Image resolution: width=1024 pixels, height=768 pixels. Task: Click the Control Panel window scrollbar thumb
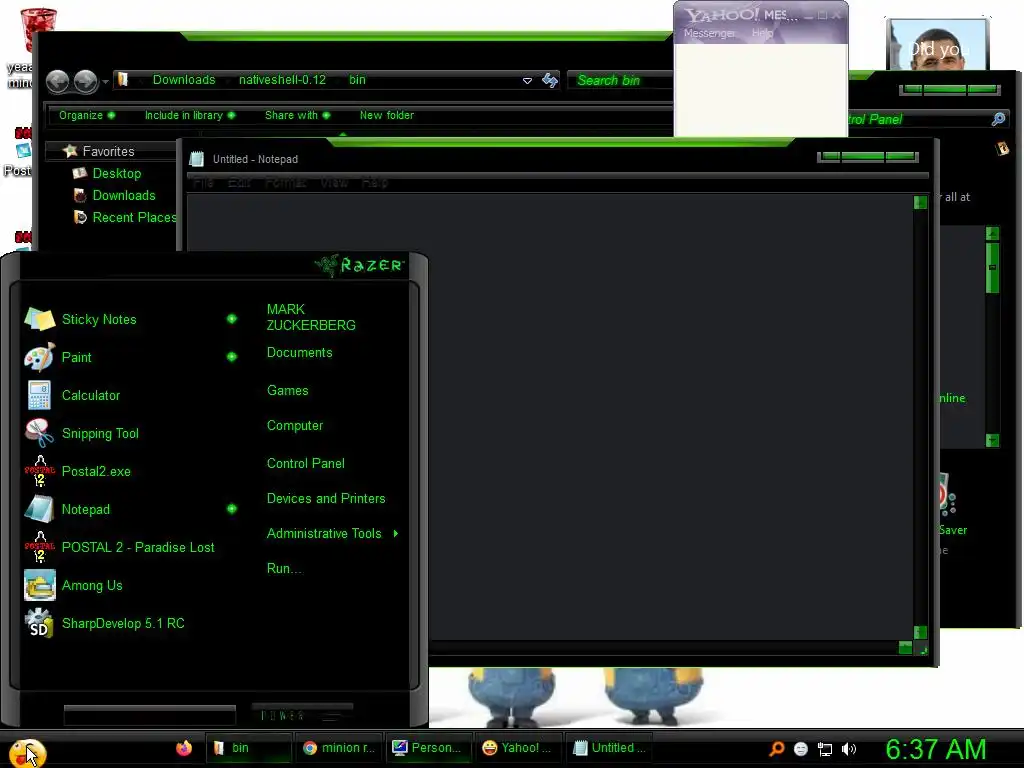[x=992, y=267]
